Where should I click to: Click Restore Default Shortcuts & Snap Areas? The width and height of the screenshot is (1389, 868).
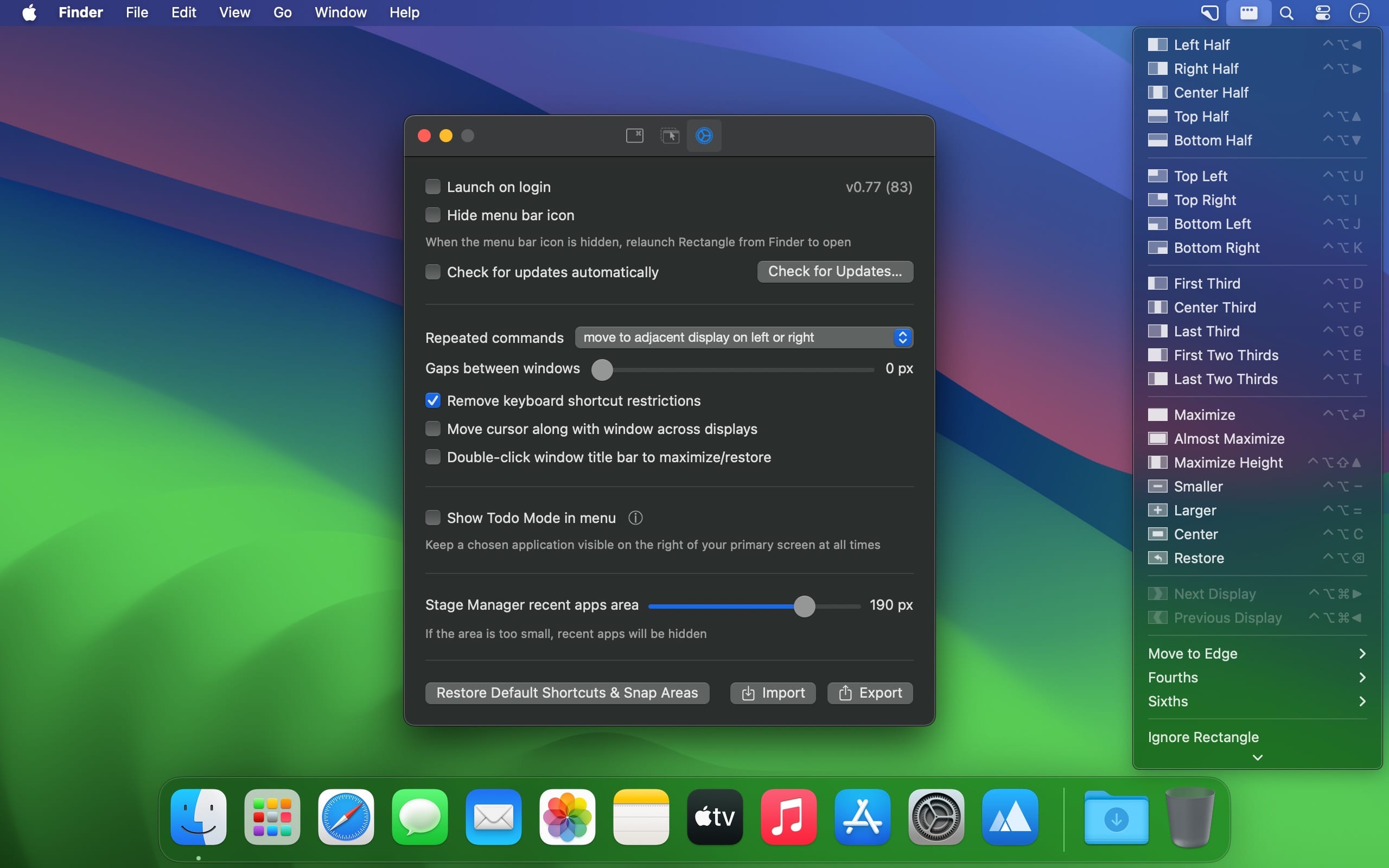(x=566, y=693)
